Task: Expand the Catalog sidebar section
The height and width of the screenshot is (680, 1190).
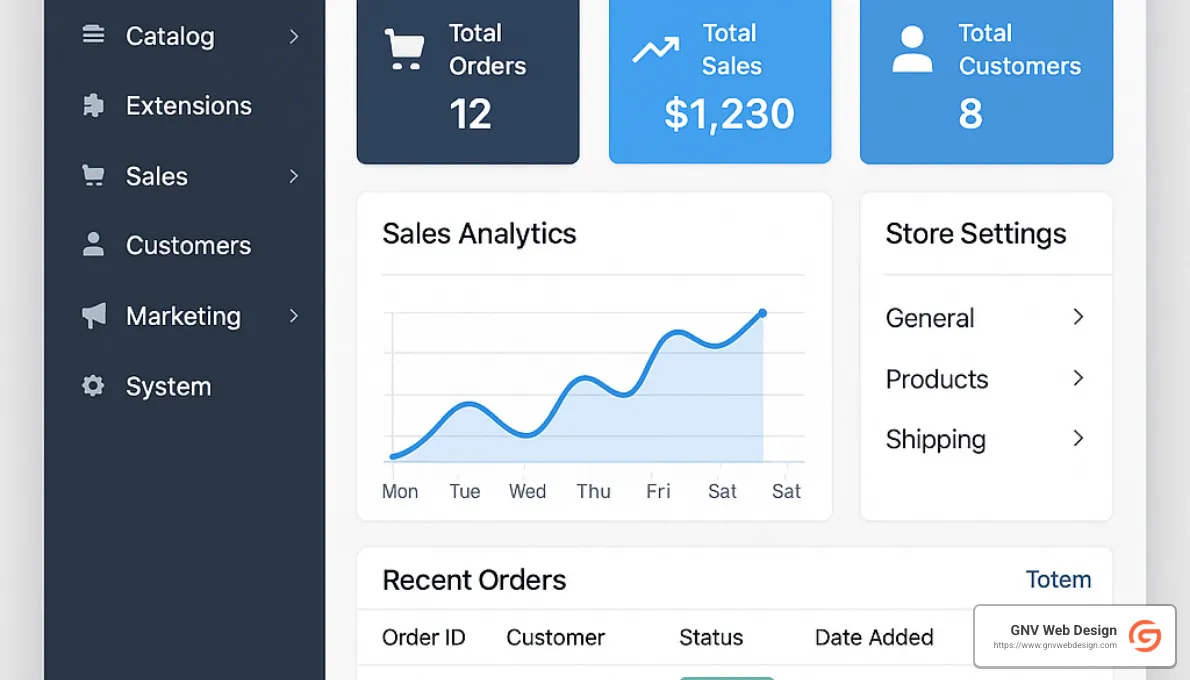Action: point(293,36)
